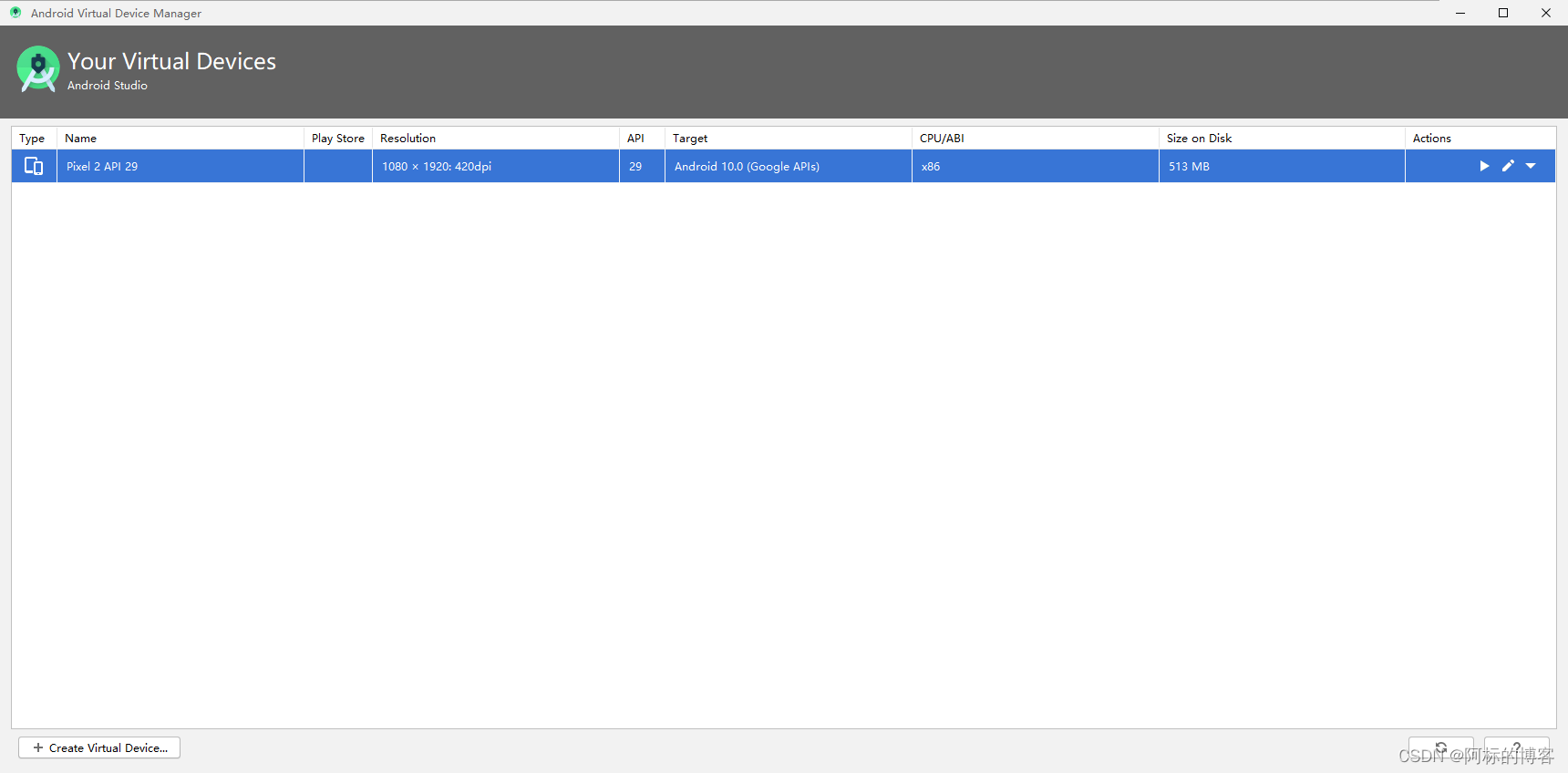This screenshot has width=1568, height=773.
Task: Click the refresh button at bottom
Action: pos(1441,747)
